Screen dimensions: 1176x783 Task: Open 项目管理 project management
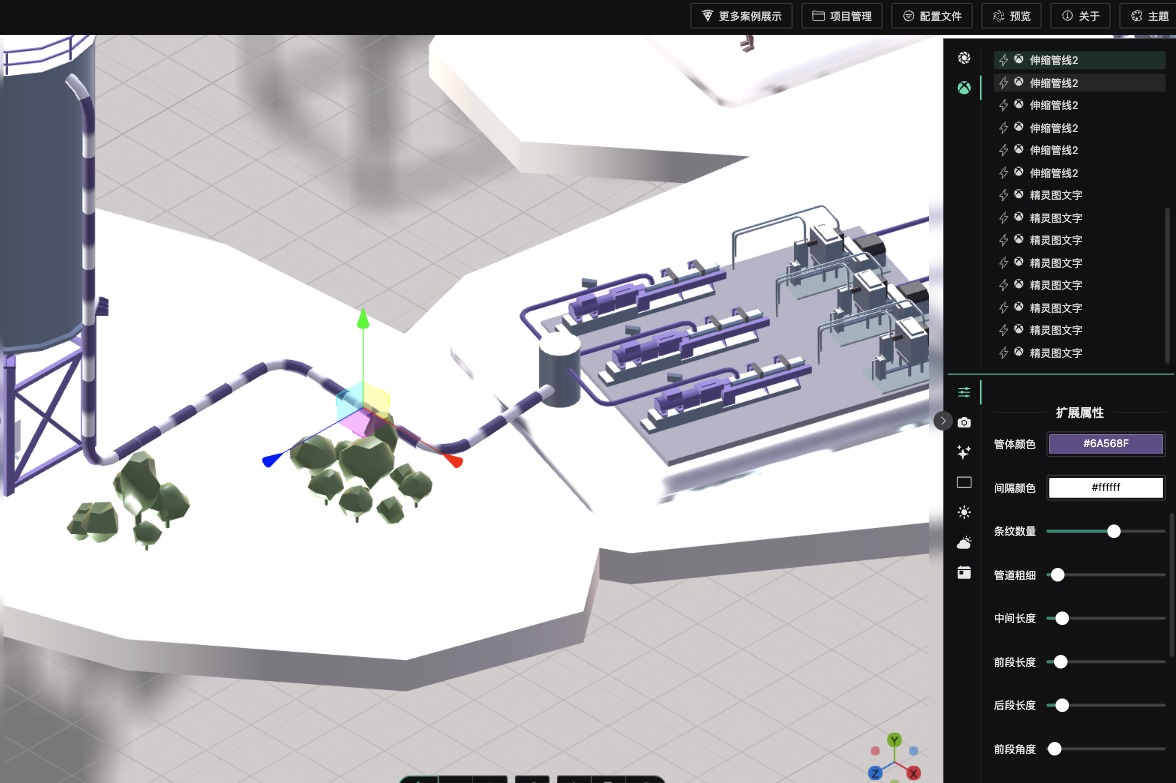pyautogui.click(x=842, y=16)
